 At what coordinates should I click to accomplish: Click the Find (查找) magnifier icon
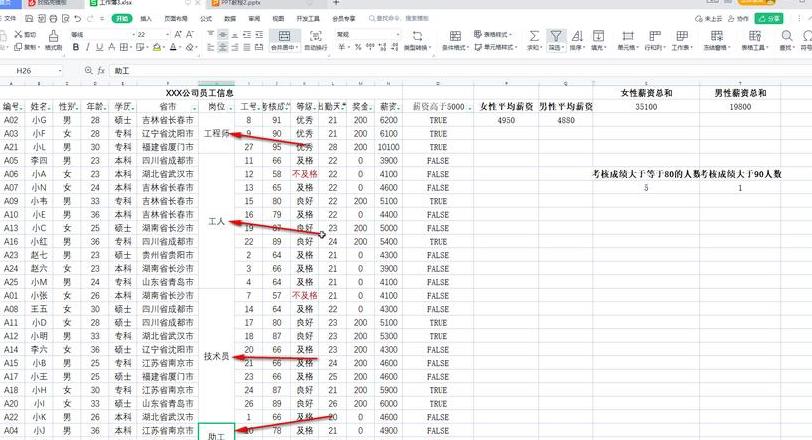(x=787, y=36)
